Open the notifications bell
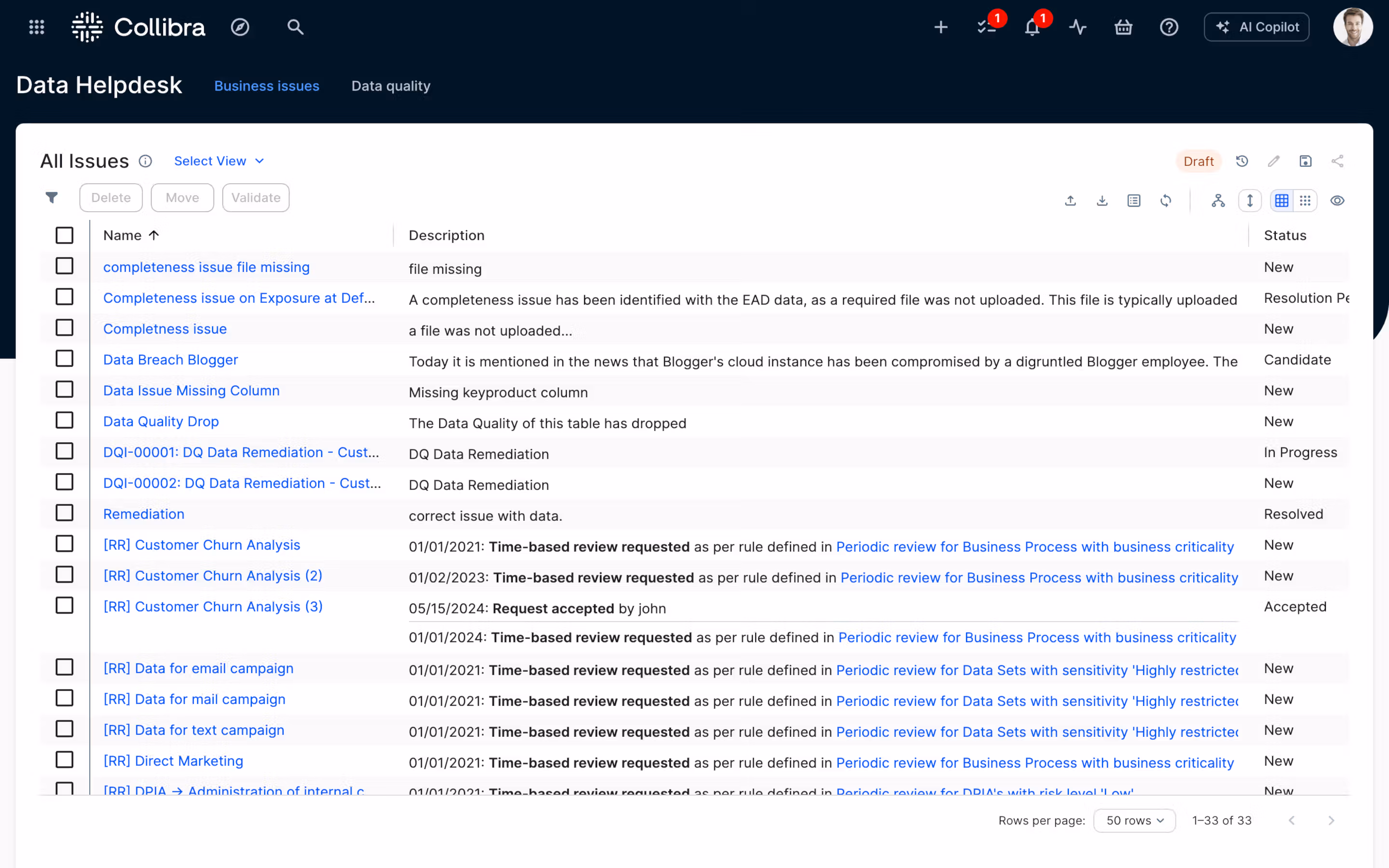This screenshot has height=868, width=1389. 1032,27
